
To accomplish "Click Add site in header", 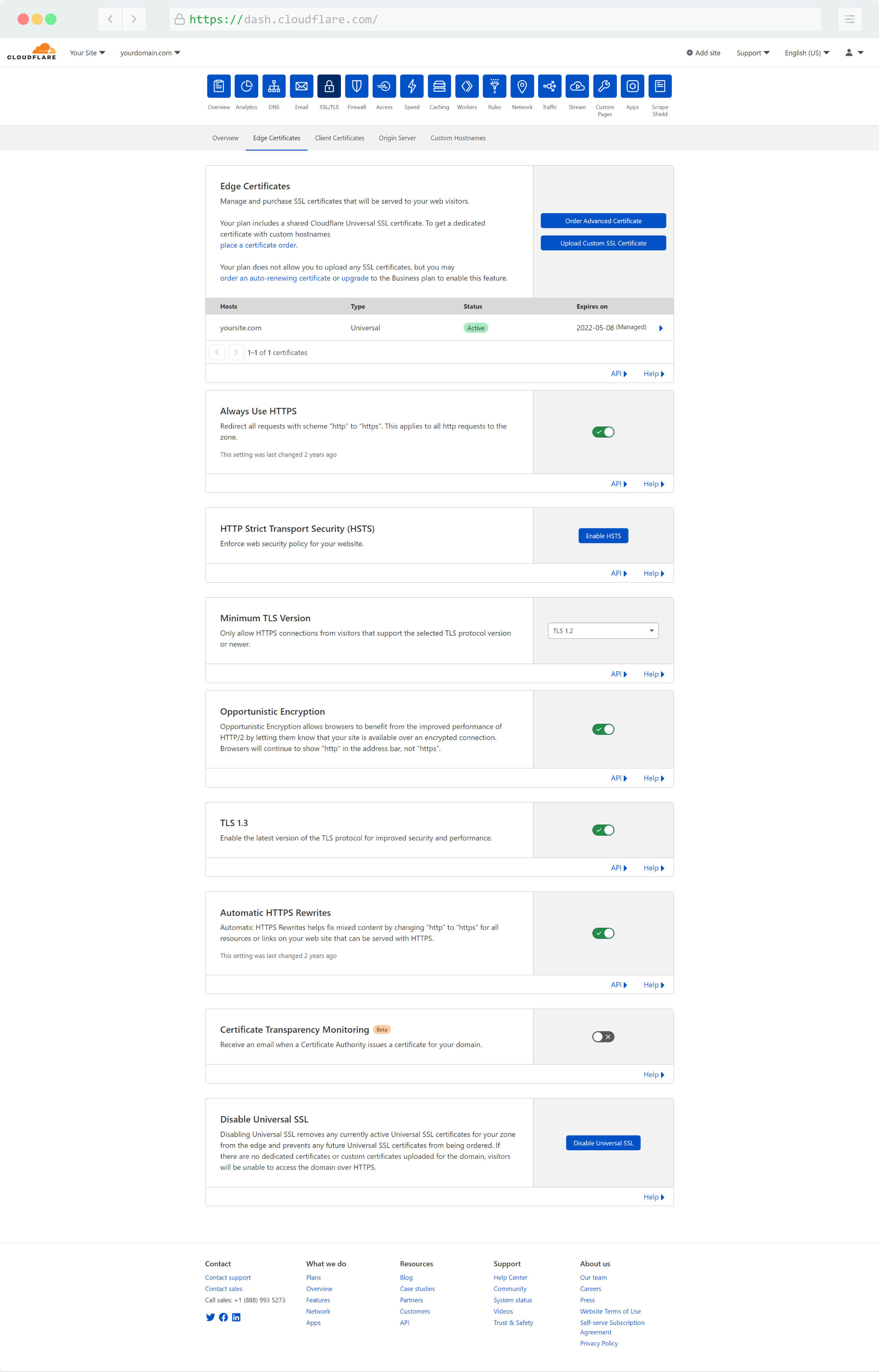I will click(x=703, y=52).
